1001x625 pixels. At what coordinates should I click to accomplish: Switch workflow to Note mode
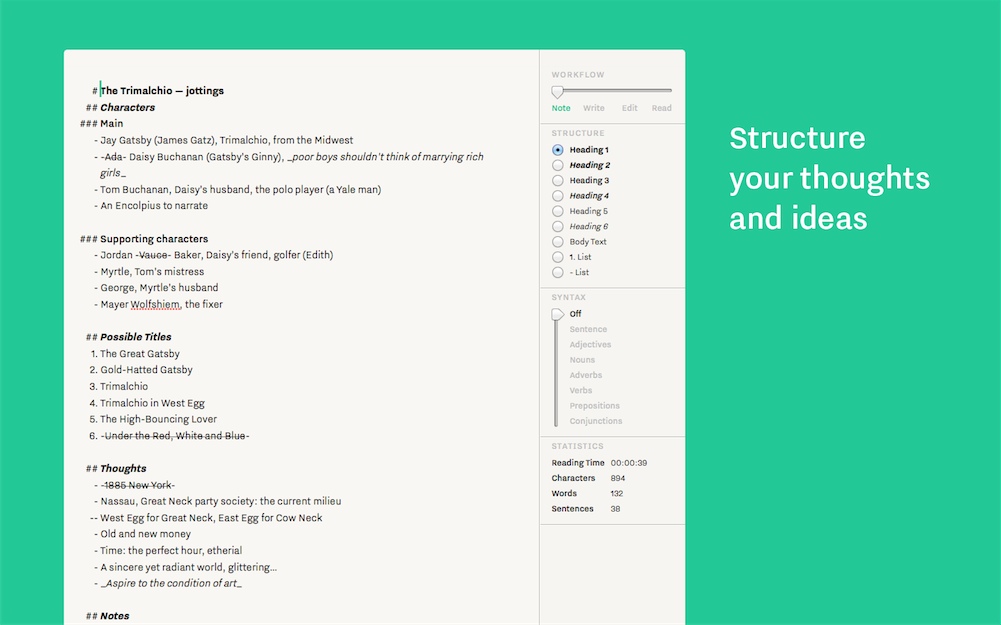point(561,108)
